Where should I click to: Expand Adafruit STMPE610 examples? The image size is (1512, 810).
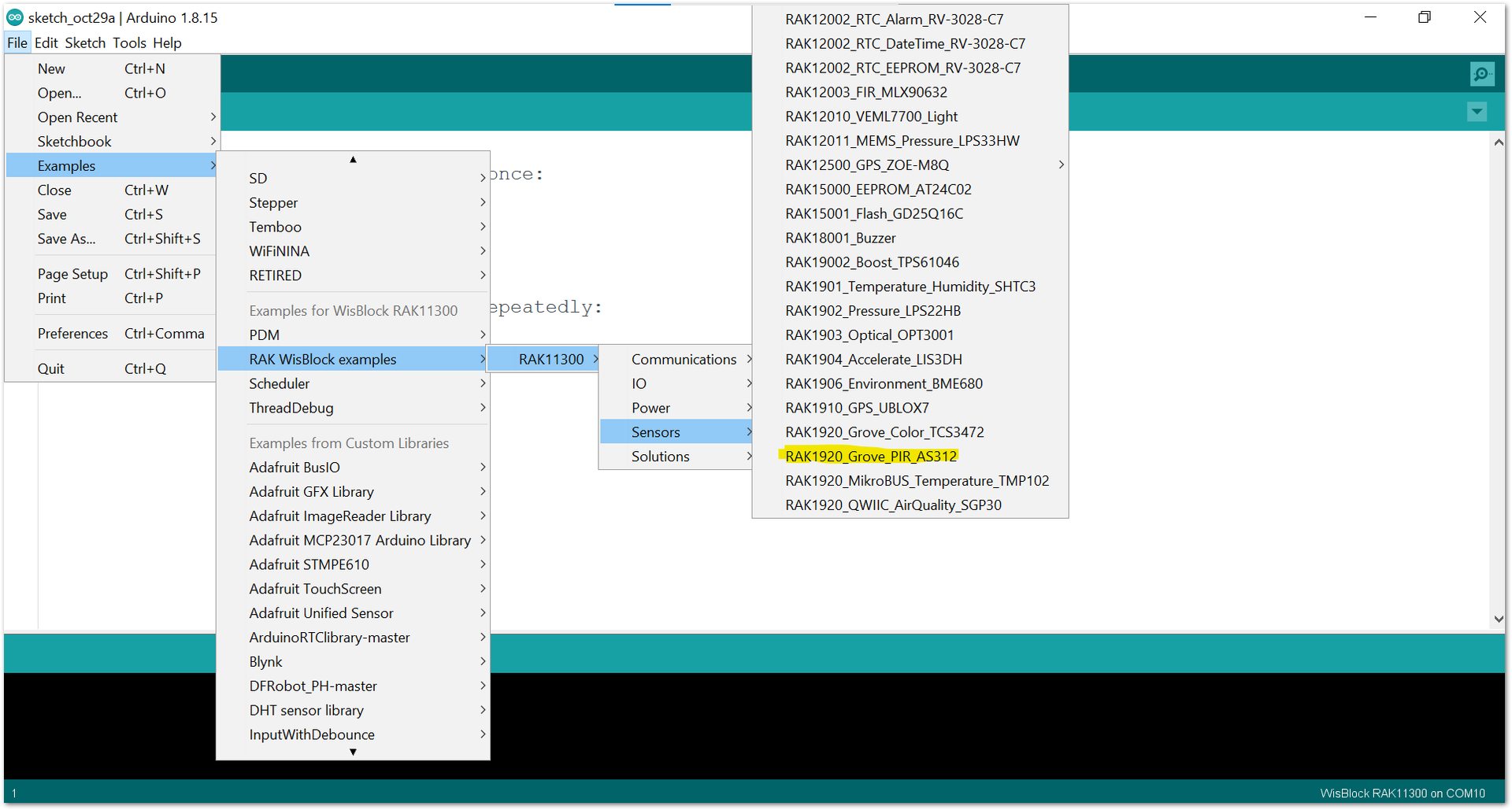click(x=354, y=564)
